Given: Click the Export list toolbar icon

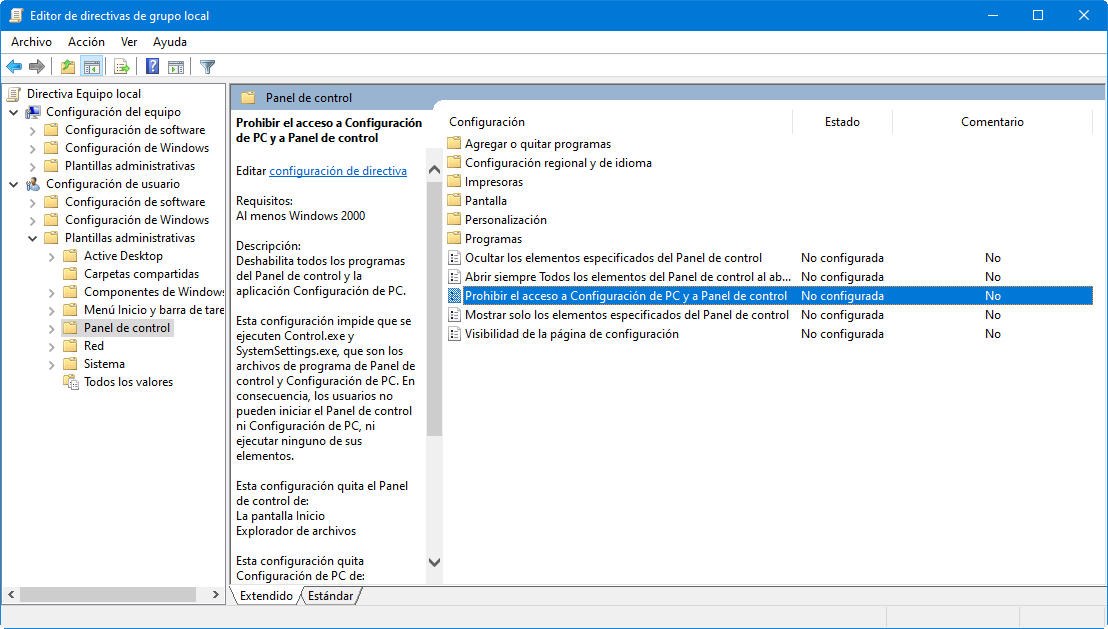Looking at the screenshot, I should [122, 67].
